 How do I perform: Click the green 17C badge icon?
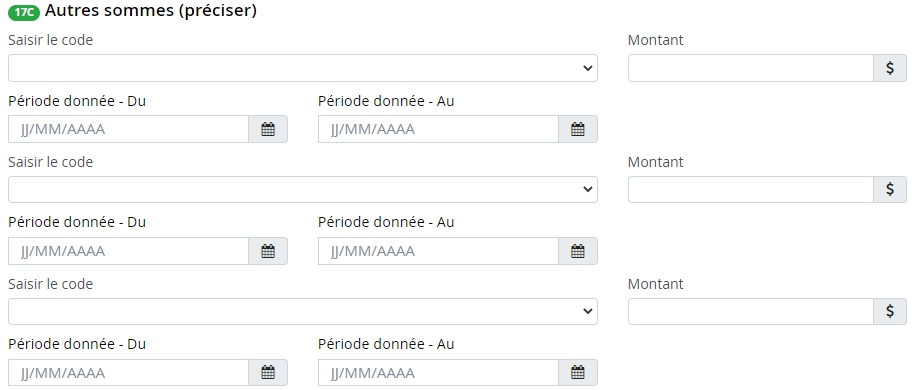[24, 12]
